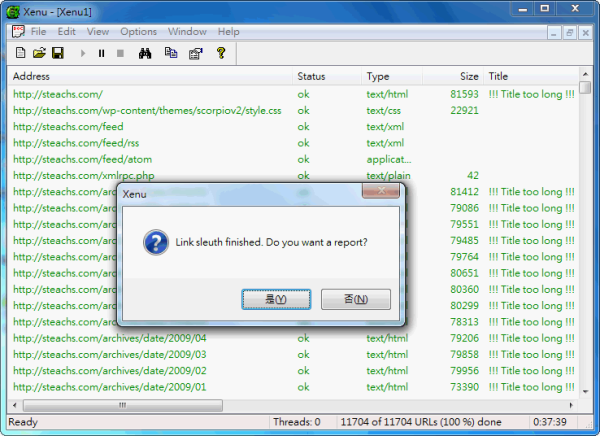
Task: Click the size value 81593
Action: [x=464, y=94]
